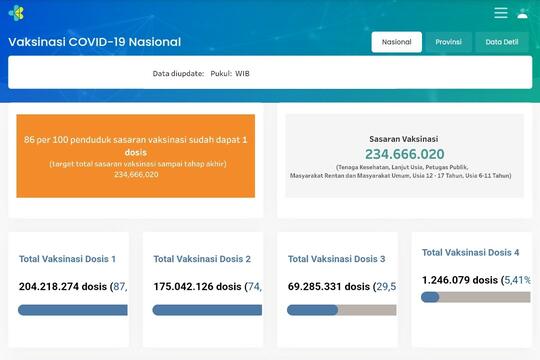The width and height of the screenshot is (540, 360).
Task: Click the orange 86 per 100 penduduk banner
Action: point(136,156)
